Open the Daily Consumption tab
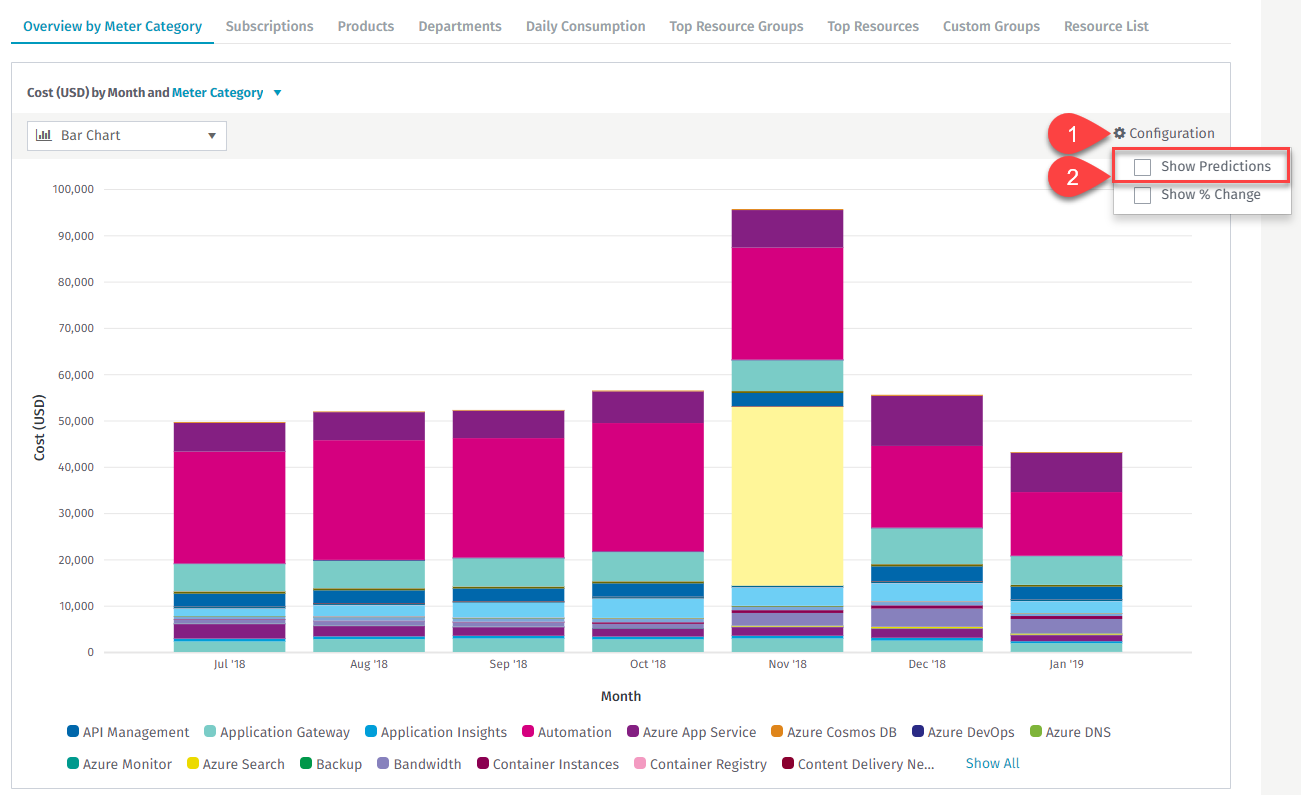 coord(585,26)
